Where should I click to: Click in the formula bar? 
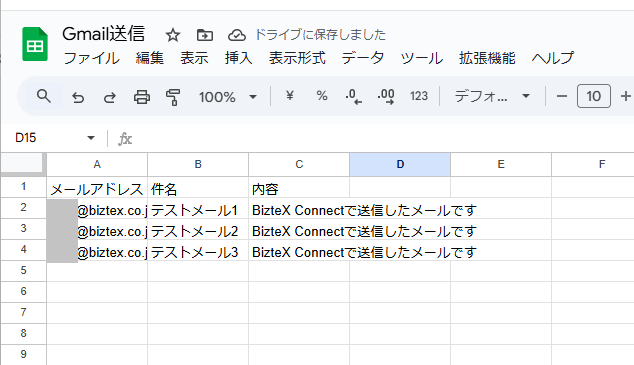point(384,138)
